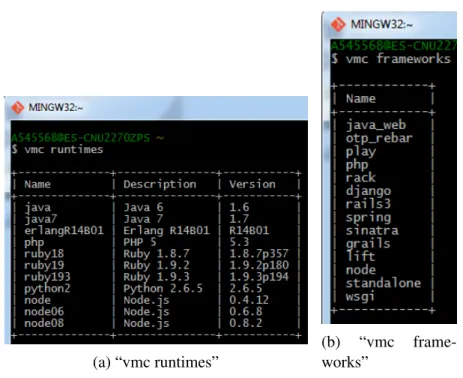Click version '1.6' in the java row
This screenshot has width=463, height=378.
click(x=239, y=207)
